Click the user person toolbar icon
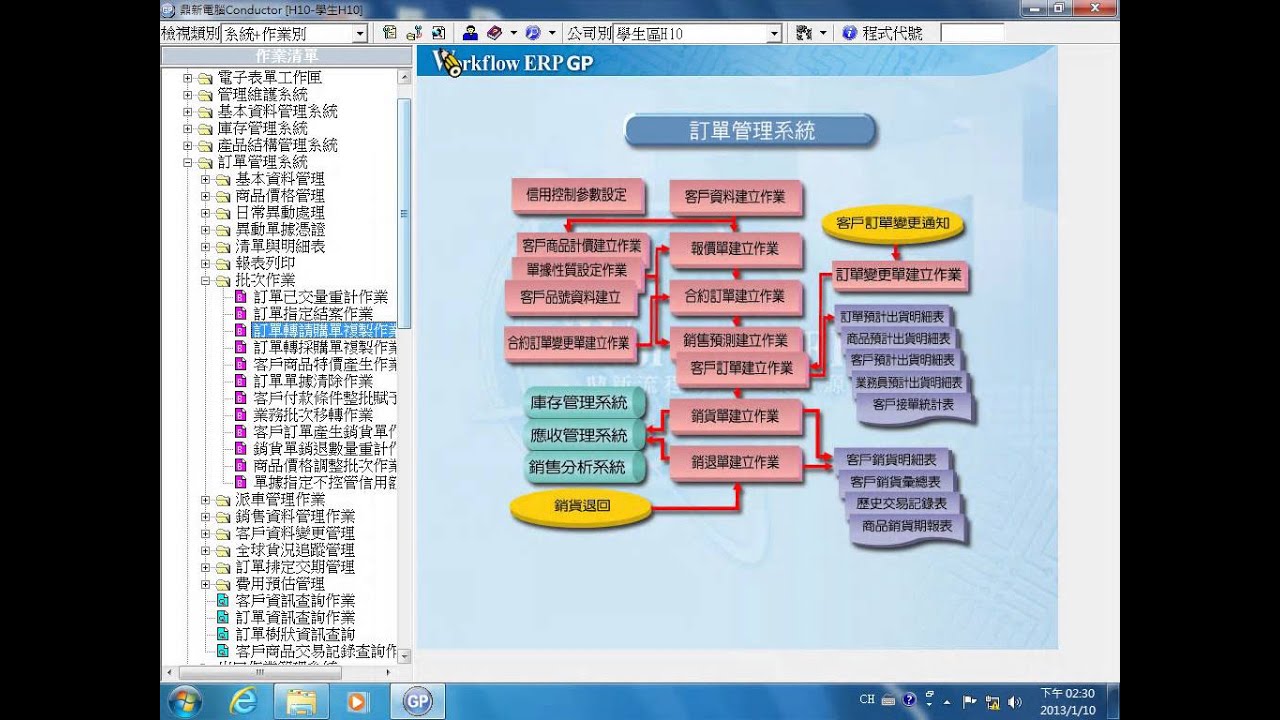The height and width of the screenshot is (720, 1280). pyautogui.click(x=469, y=33)
